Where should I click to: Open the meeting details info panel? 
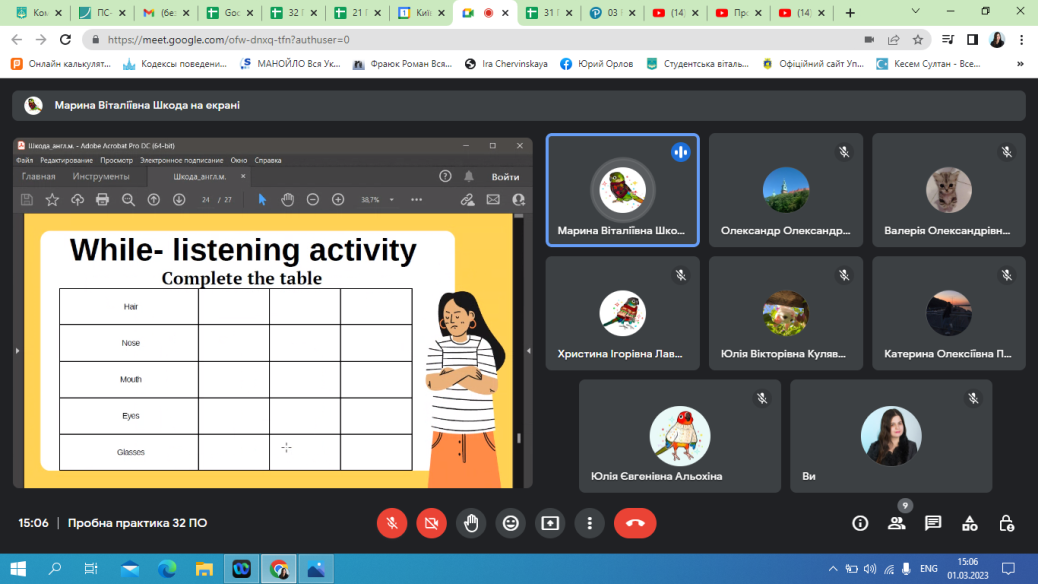pos(859,523)
